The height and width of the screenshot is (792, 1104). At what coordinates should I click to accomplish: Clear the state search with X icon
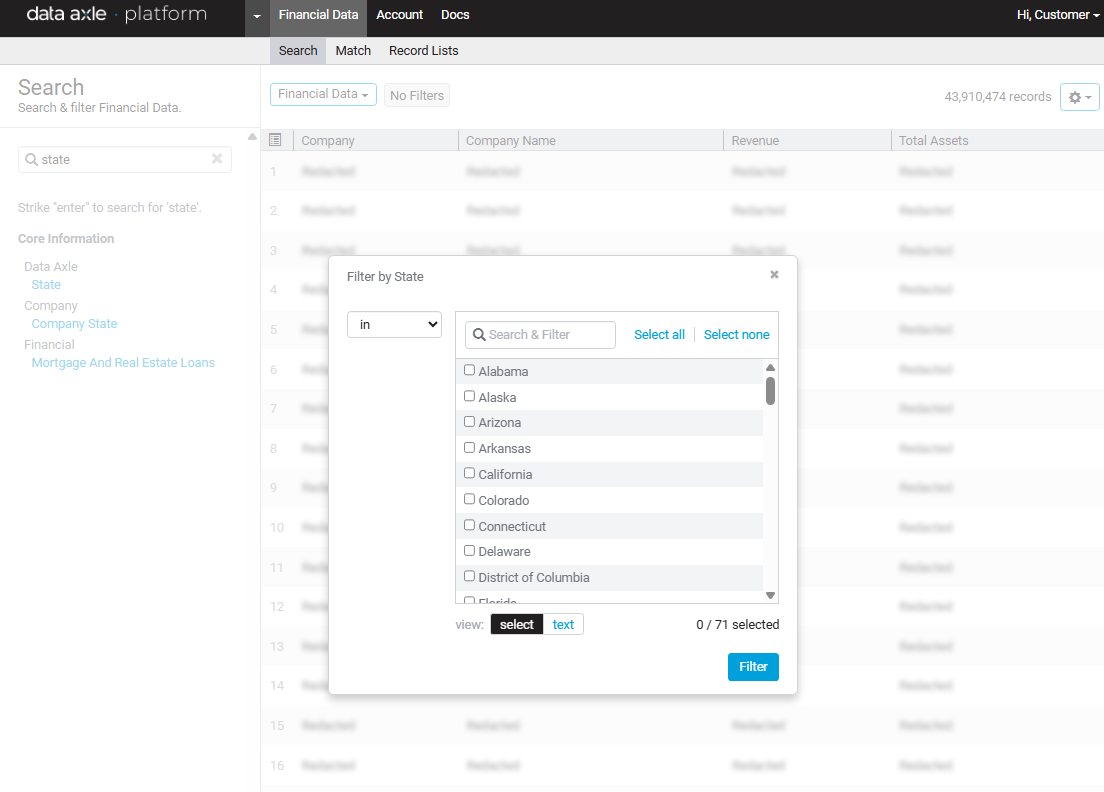(x=217, y=159)
